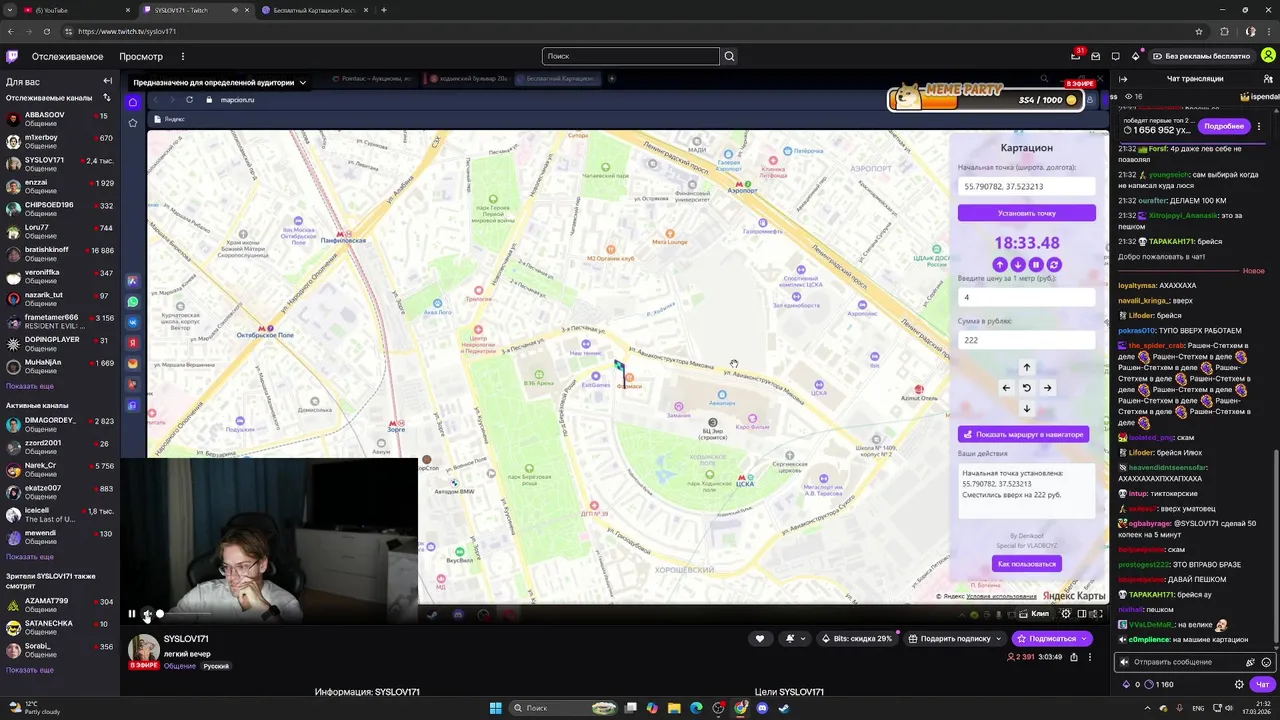
Task: Follow channel with heart button
Action: tap(760, 638)
